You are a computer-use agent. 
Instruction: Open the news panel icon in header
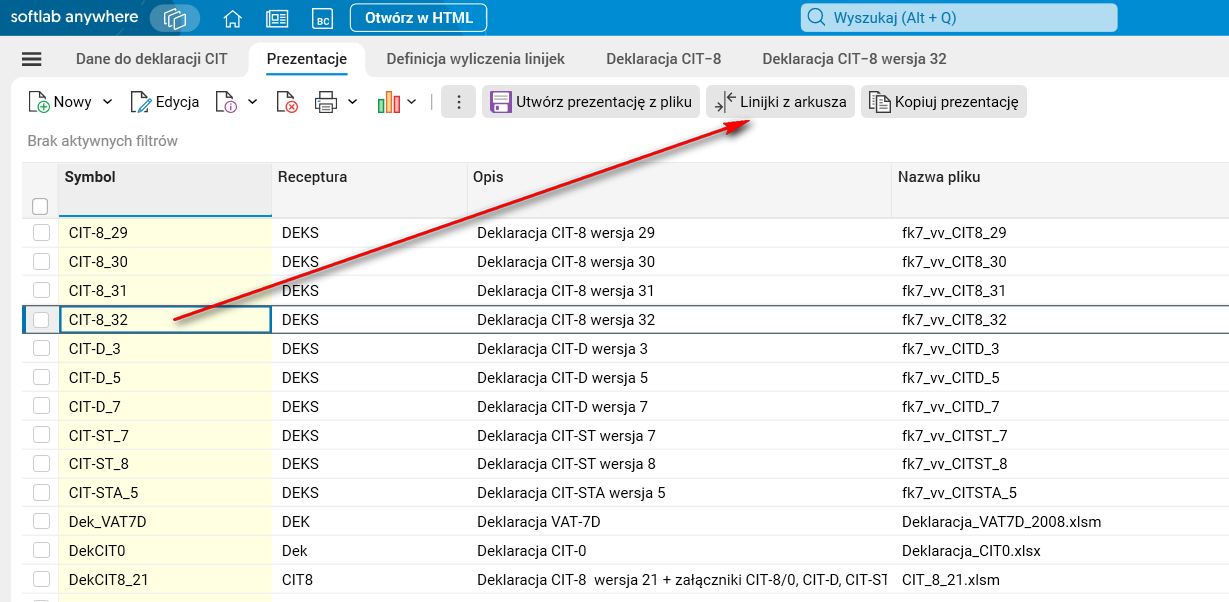coord(277,18)
